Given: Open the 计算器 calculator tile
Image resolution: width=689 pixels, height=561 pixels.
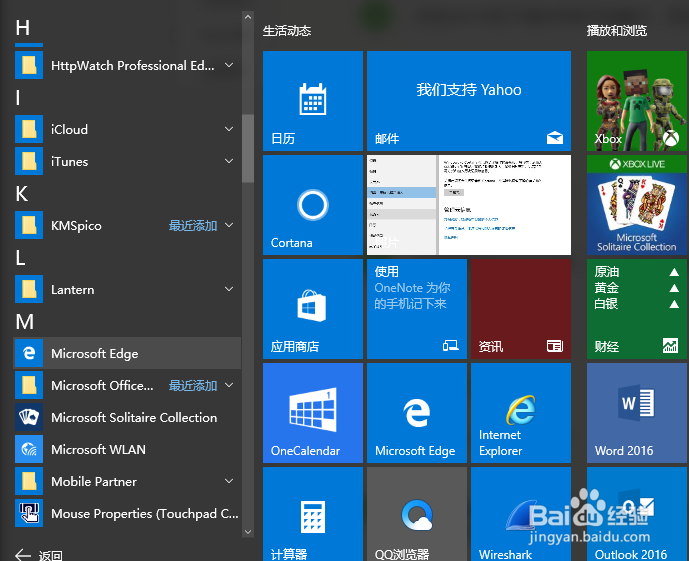Looking at the screenshot, I should pyautogui.click(x=313, y=514).
